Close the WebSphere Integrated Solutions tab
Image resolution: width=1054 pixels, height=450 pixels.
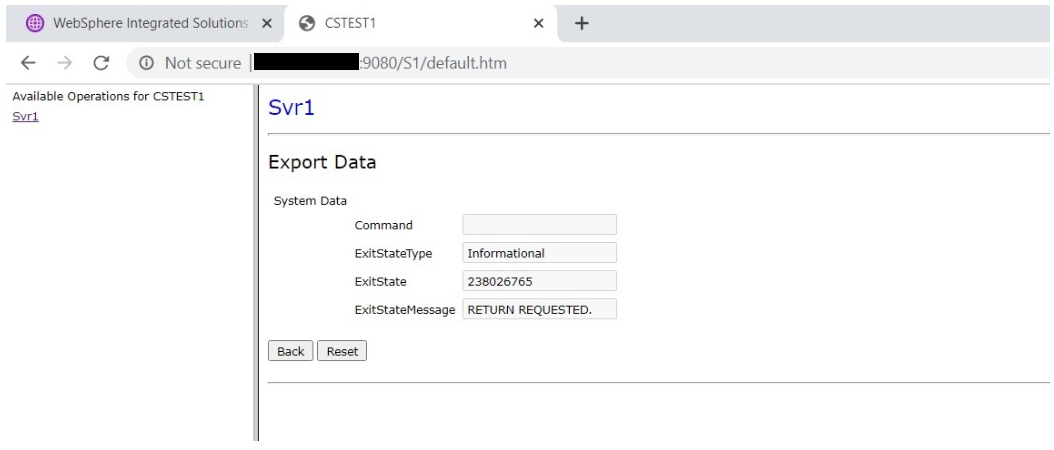click(267, 23)
